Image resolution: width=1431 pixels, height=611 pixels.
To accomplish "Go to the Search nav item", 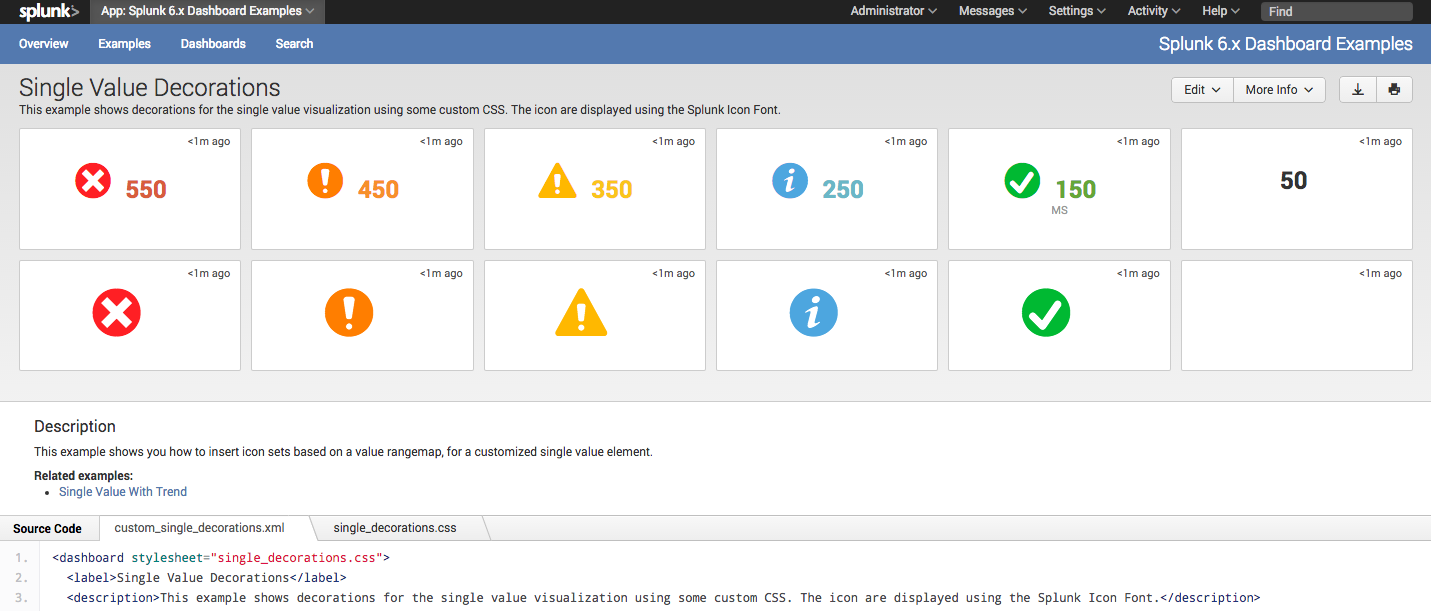I will coord(294,44).
